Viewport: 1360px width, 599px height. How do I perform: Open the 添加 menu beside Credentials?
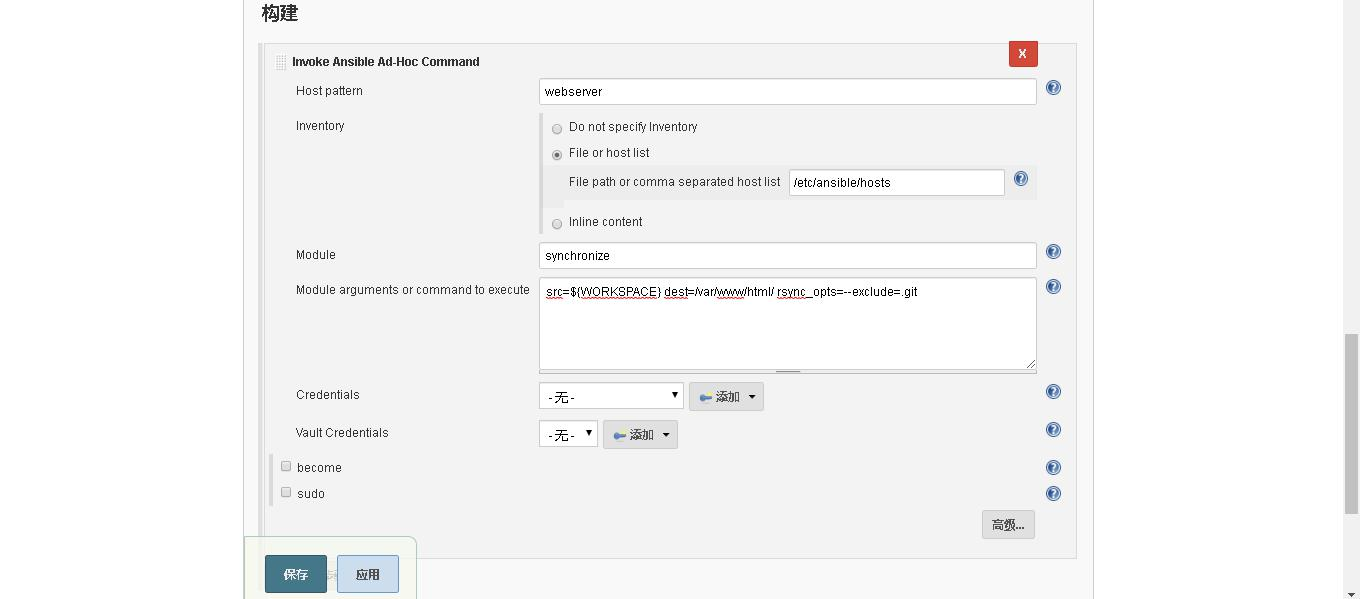[x=726, y=397]
